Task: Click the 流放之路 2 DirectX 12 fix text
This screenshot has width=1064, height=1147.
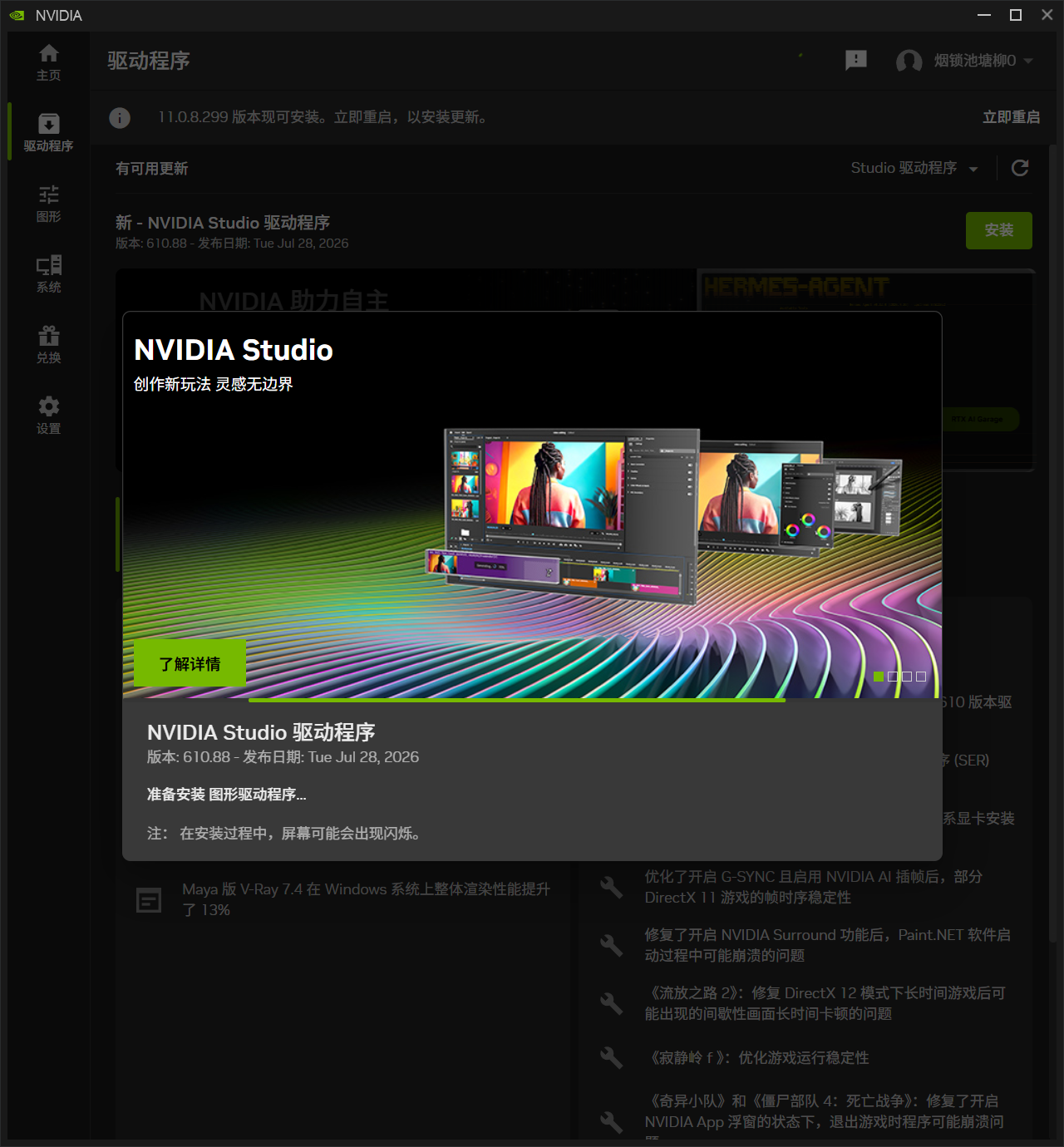Action: tap(825, 1003)
